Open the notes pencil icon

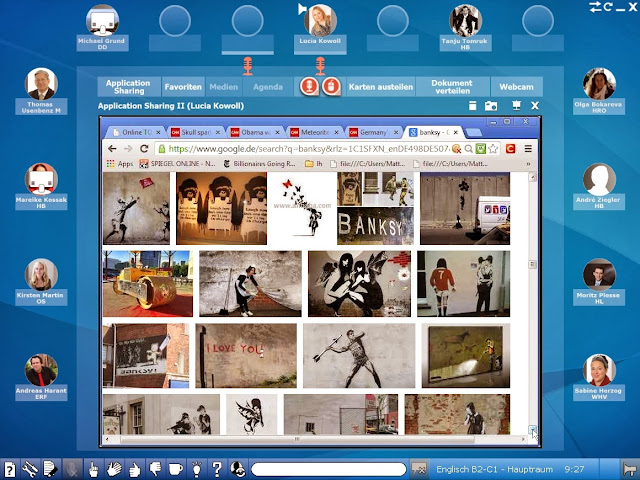(x=50, y=469)
